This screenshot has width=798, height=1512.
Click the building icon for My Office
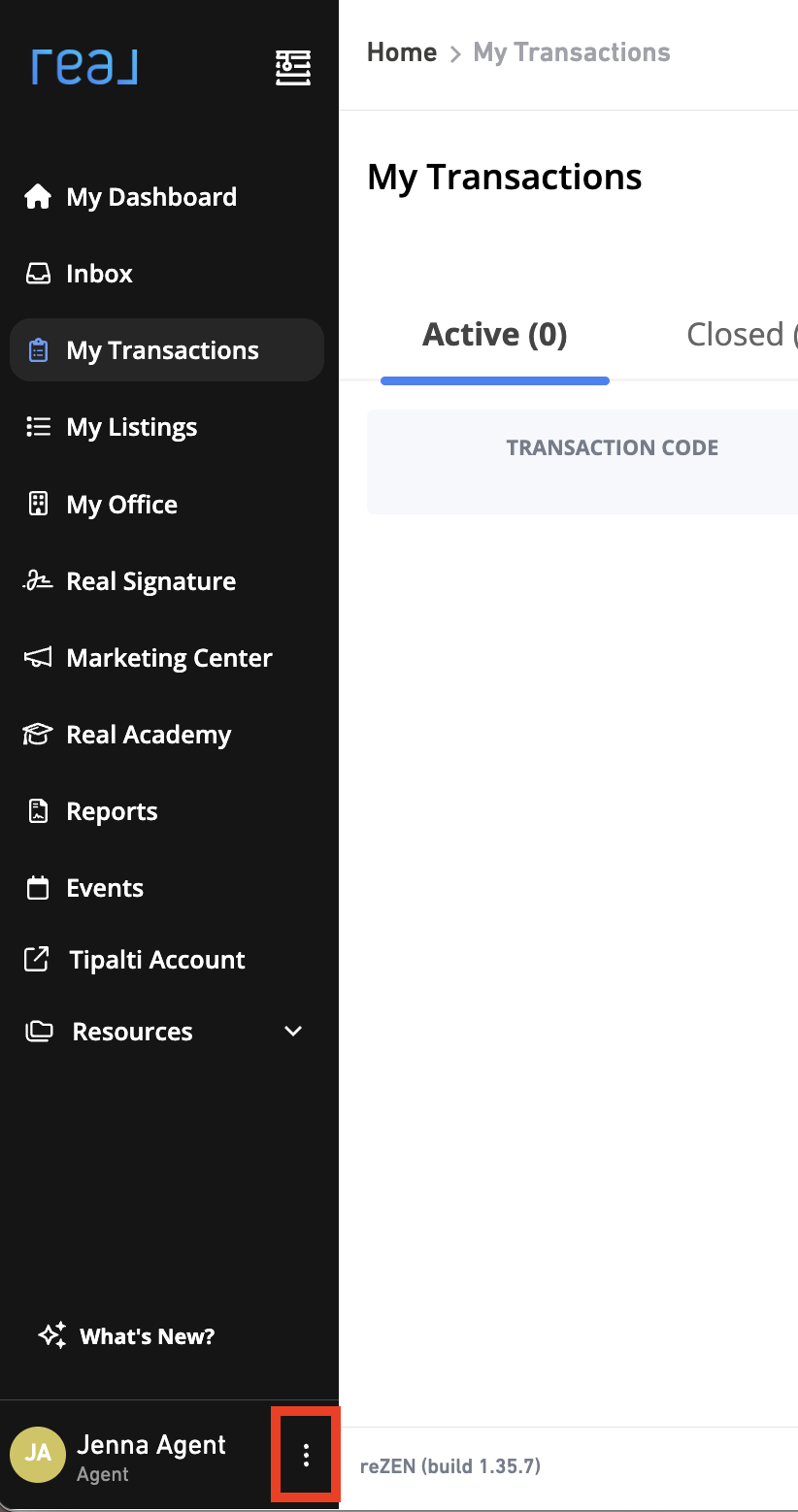38,504
